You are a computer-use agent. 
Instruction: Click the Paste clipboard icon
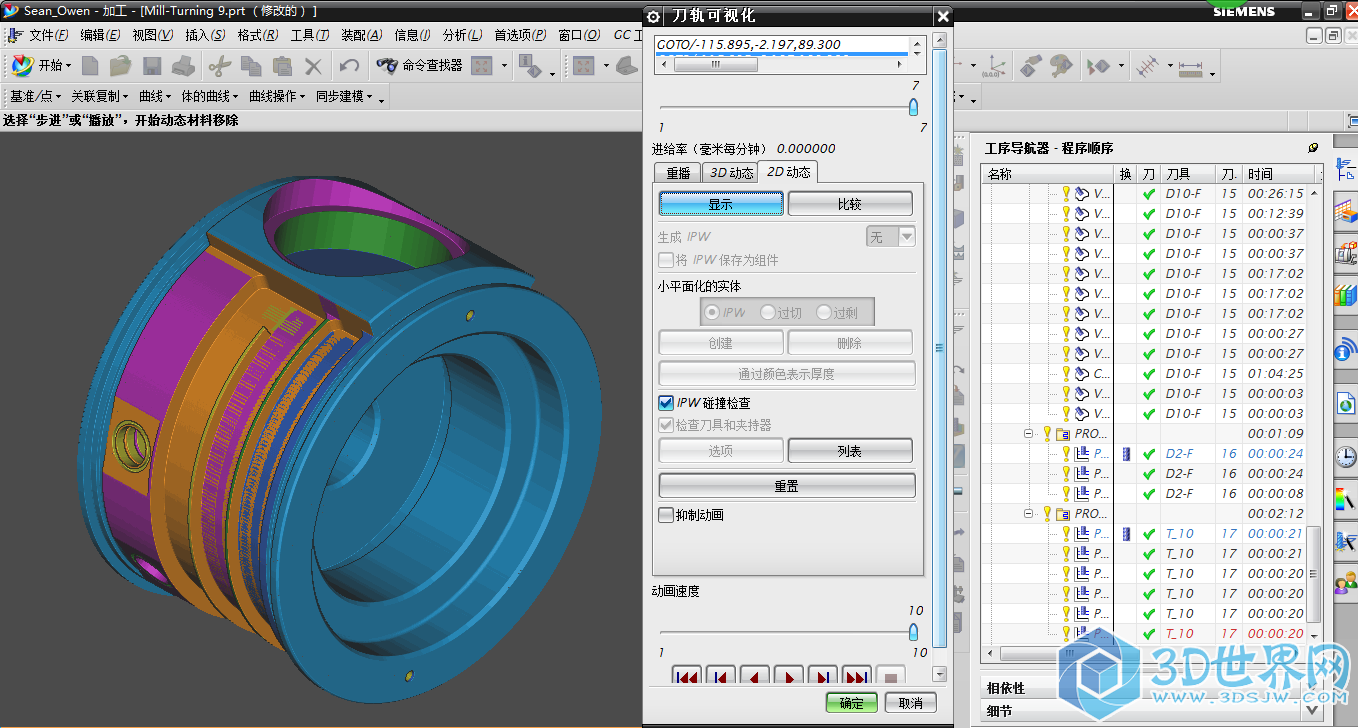pos(282,66)
